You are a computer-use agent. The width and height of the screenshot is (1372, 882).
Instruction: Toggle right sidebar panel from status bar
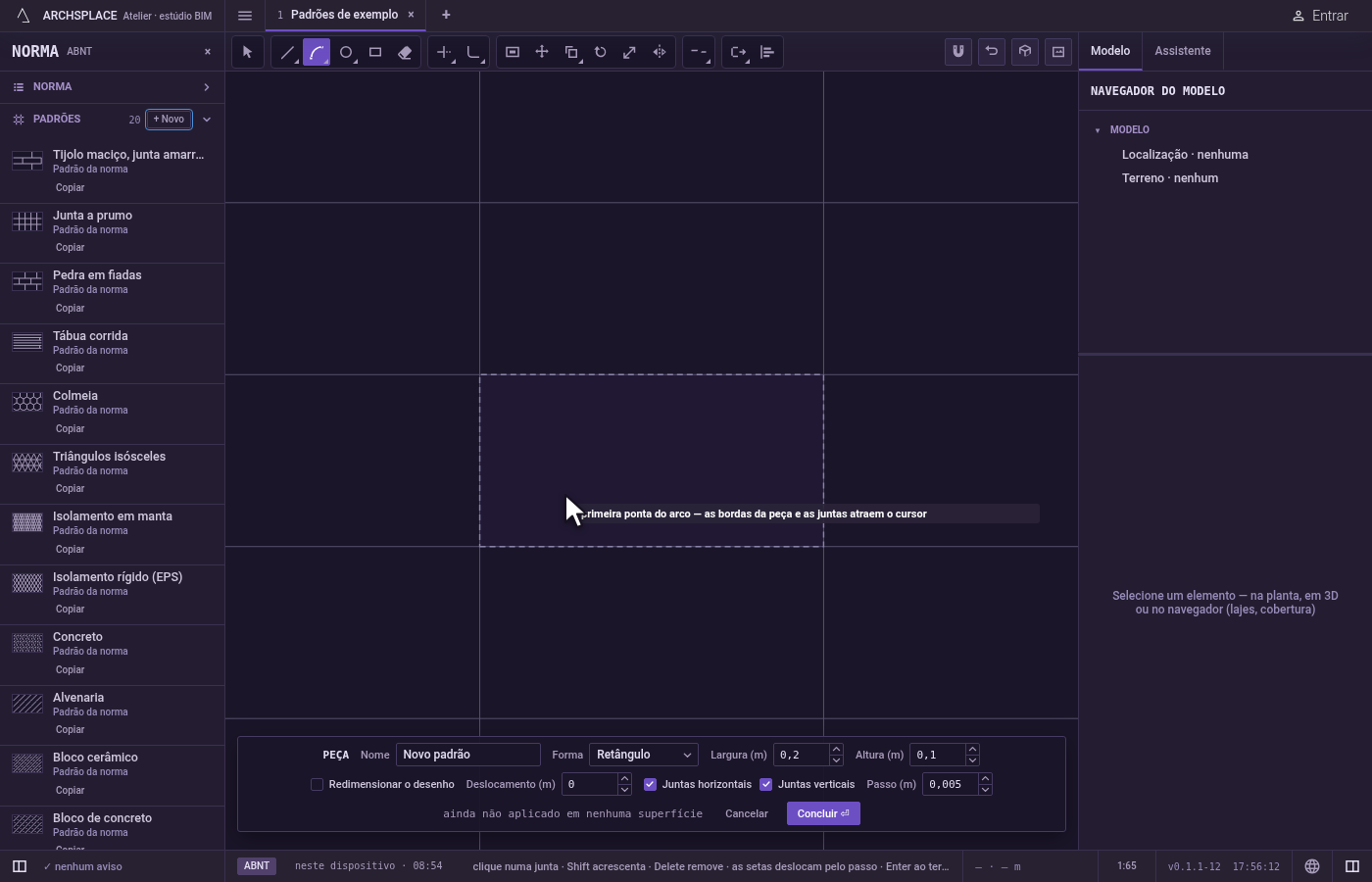click(1352, 866)
